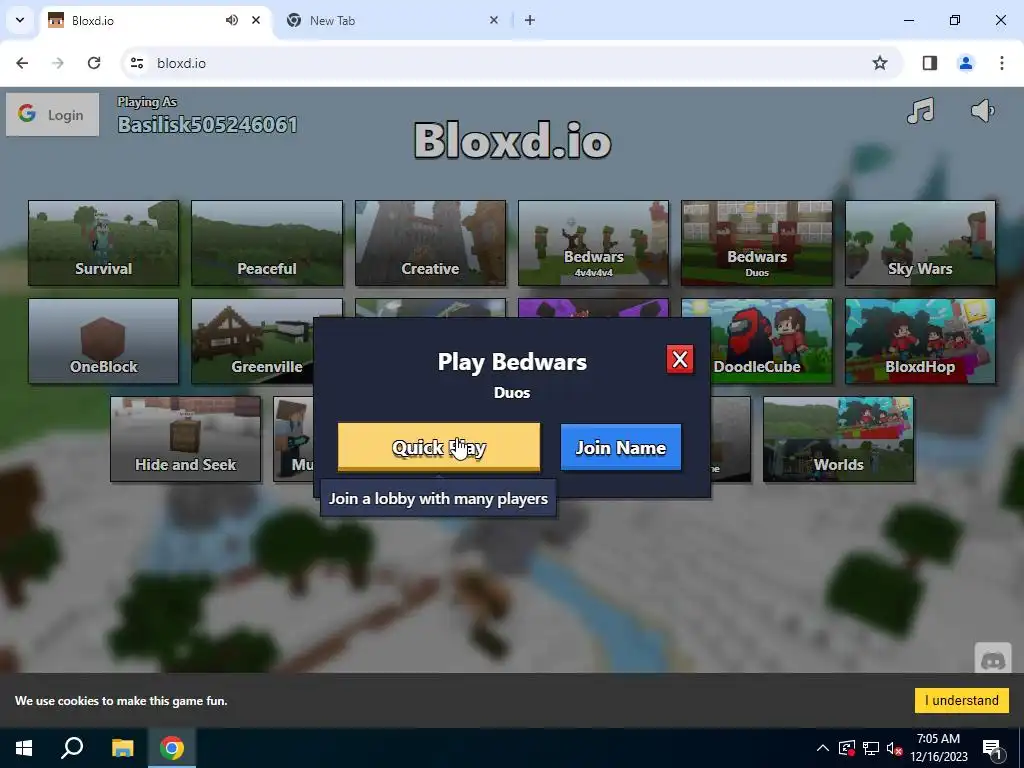Open the Creative game mode
1024x768 pixels.
click(430, 243)
